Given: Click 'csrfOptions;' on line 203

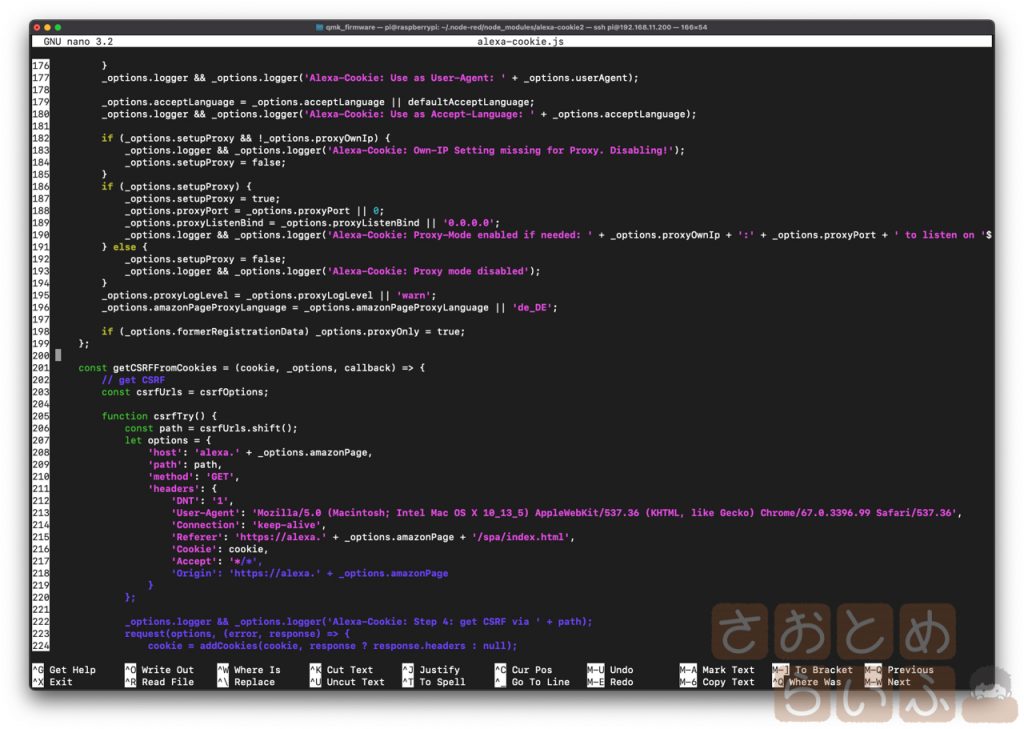Looking at the screenshot, I should pos(234,392).
